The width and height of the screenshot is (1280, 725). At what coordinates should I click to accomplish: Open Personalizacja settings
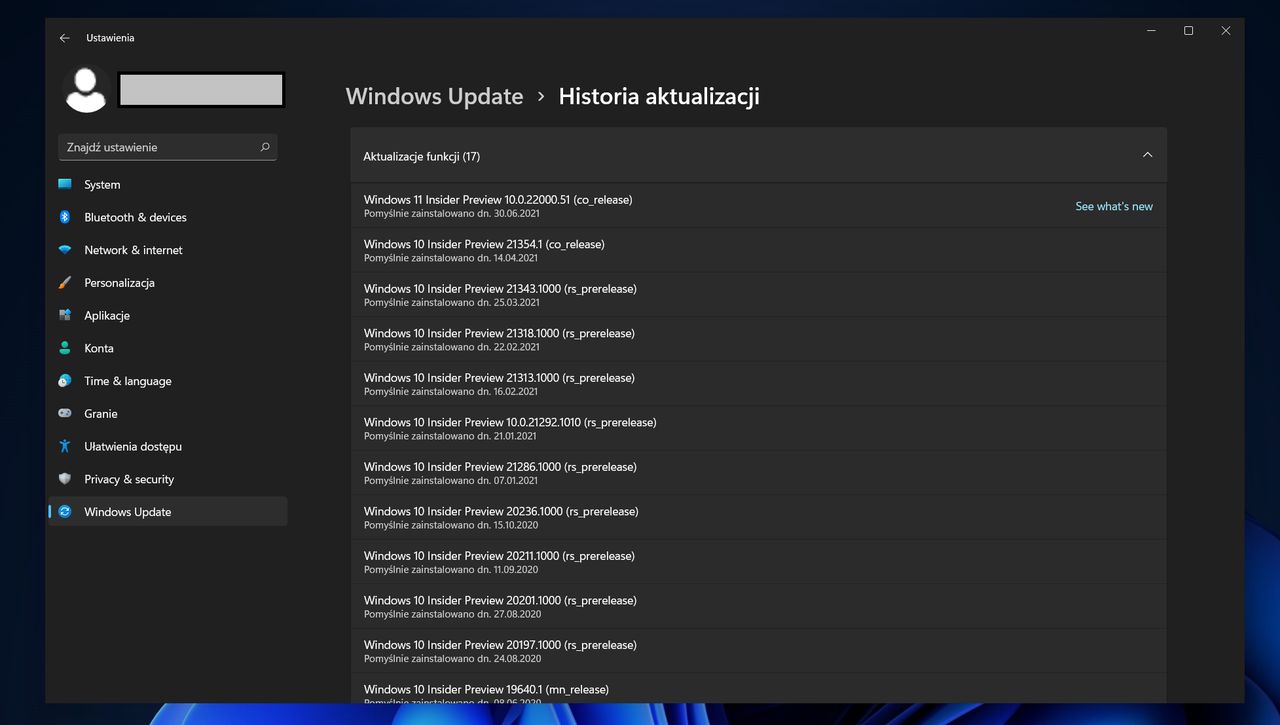pos(121,283)
